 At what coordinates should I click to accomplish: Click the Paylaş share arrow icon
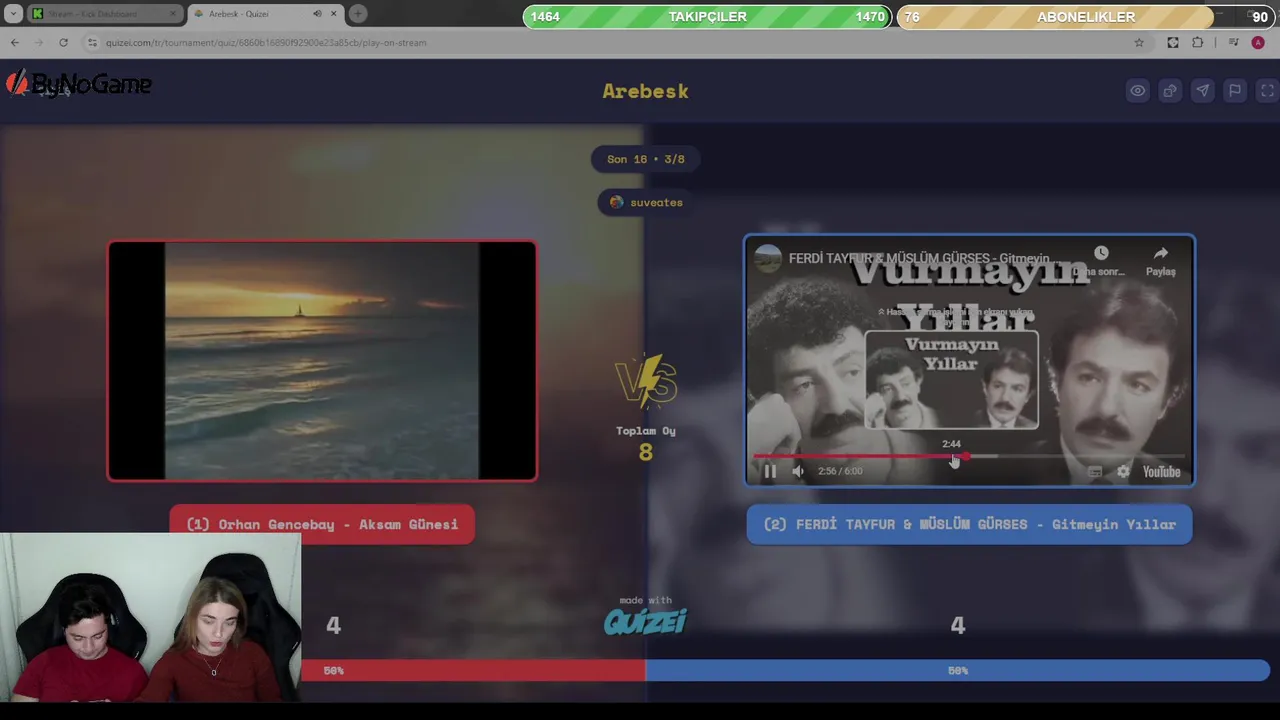point(1160,254)
